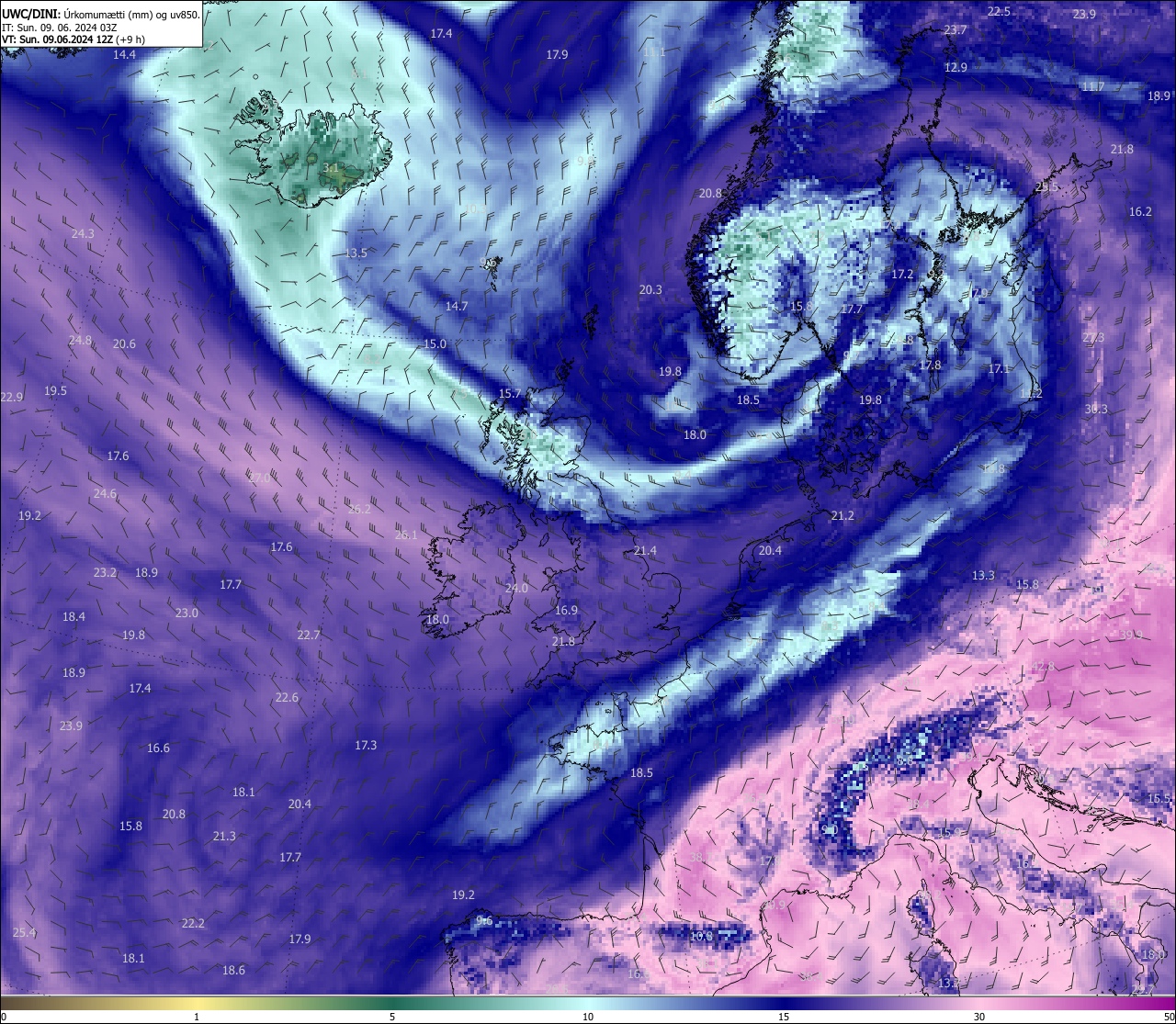Click the map value 22.6

pyautogui.click(x=287, y=697)
